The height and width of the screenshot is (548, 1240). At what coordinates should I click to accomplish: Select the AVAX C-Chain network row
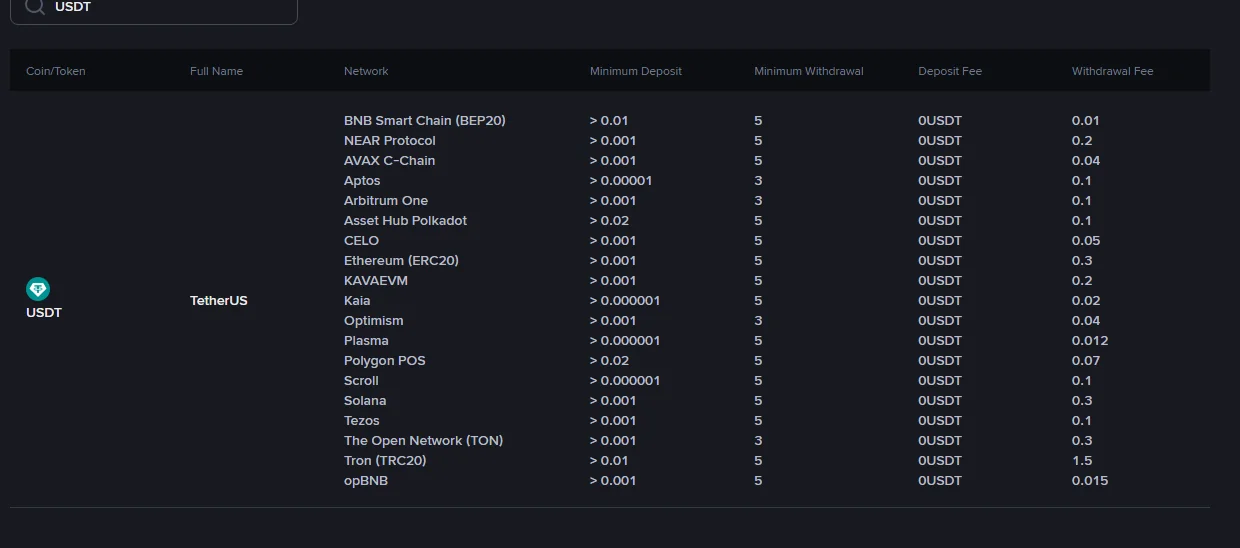pyautogui.click(x=390, y=160)
